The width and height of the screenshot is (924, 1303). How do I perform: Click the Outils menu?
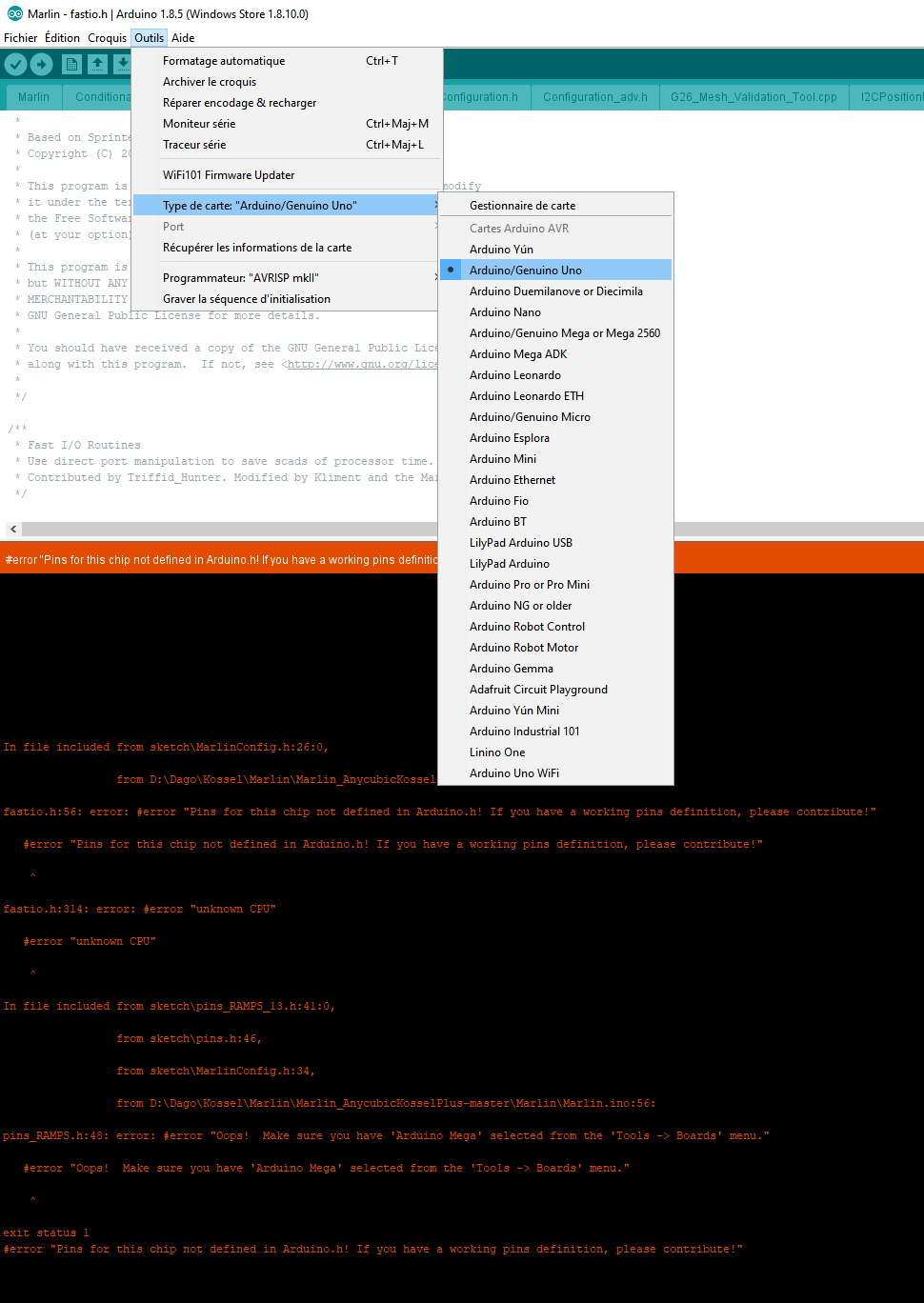(149, 38)
